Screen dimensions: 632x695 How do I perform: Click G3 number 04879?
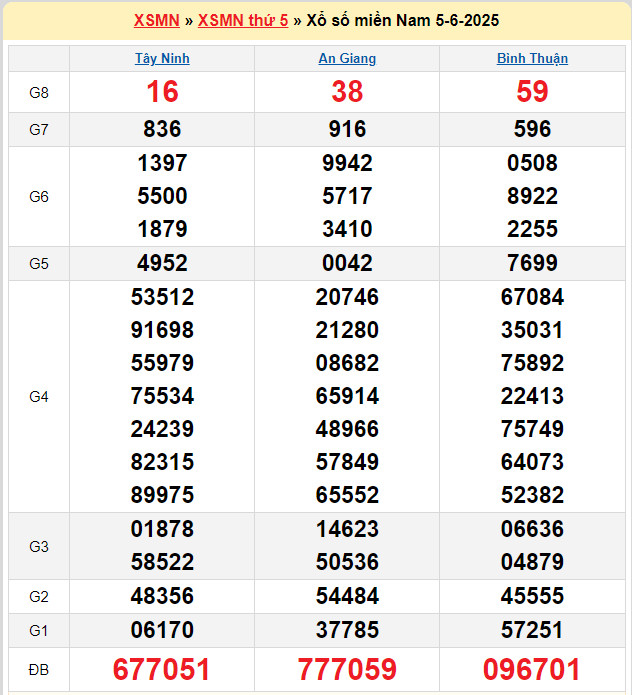tap(532, 562)
